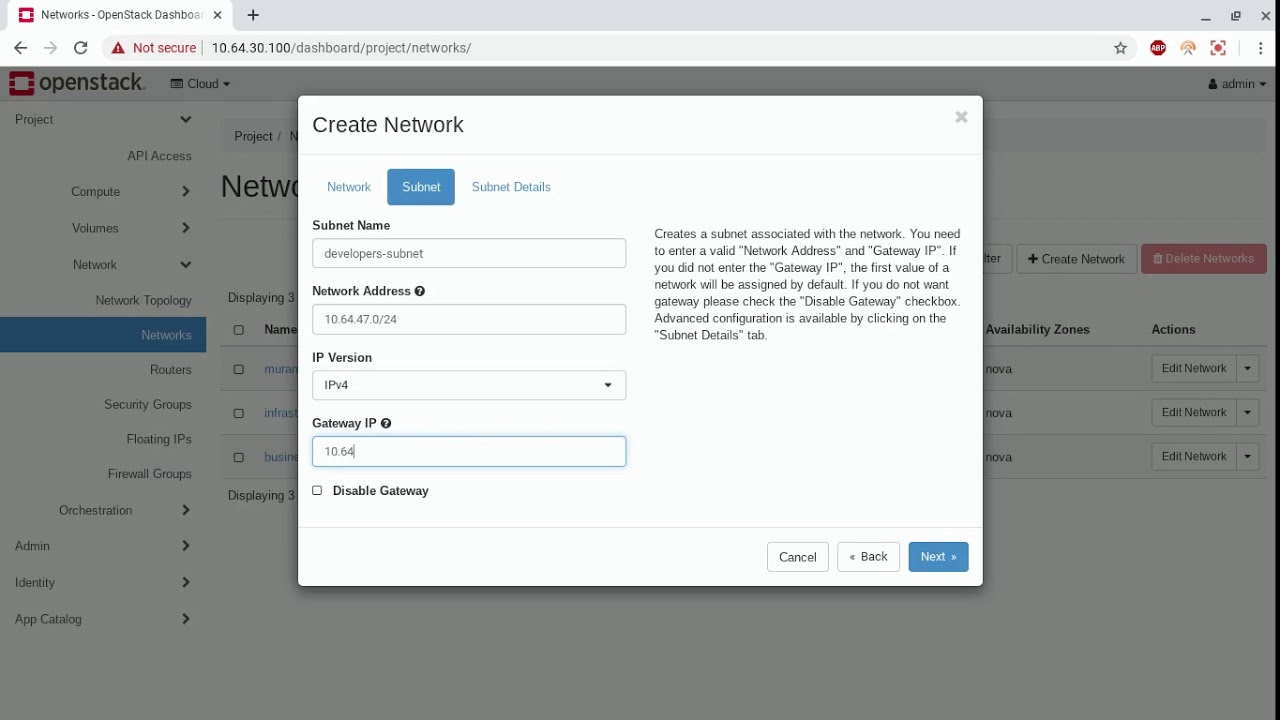
Task: Select the Subnet tab
Action: [421, 187]
